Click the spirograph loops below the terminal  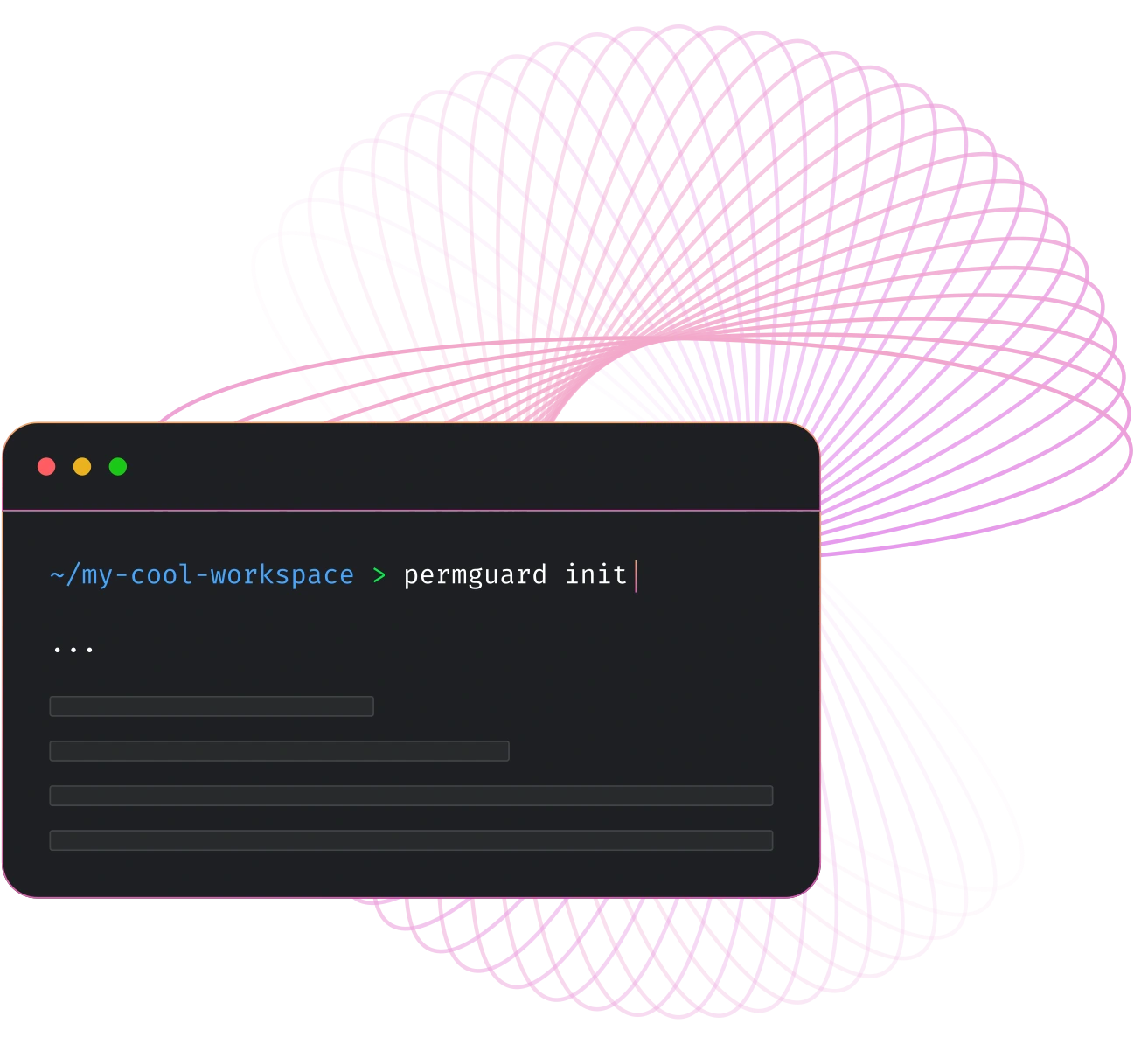click(x=612, y=953)
